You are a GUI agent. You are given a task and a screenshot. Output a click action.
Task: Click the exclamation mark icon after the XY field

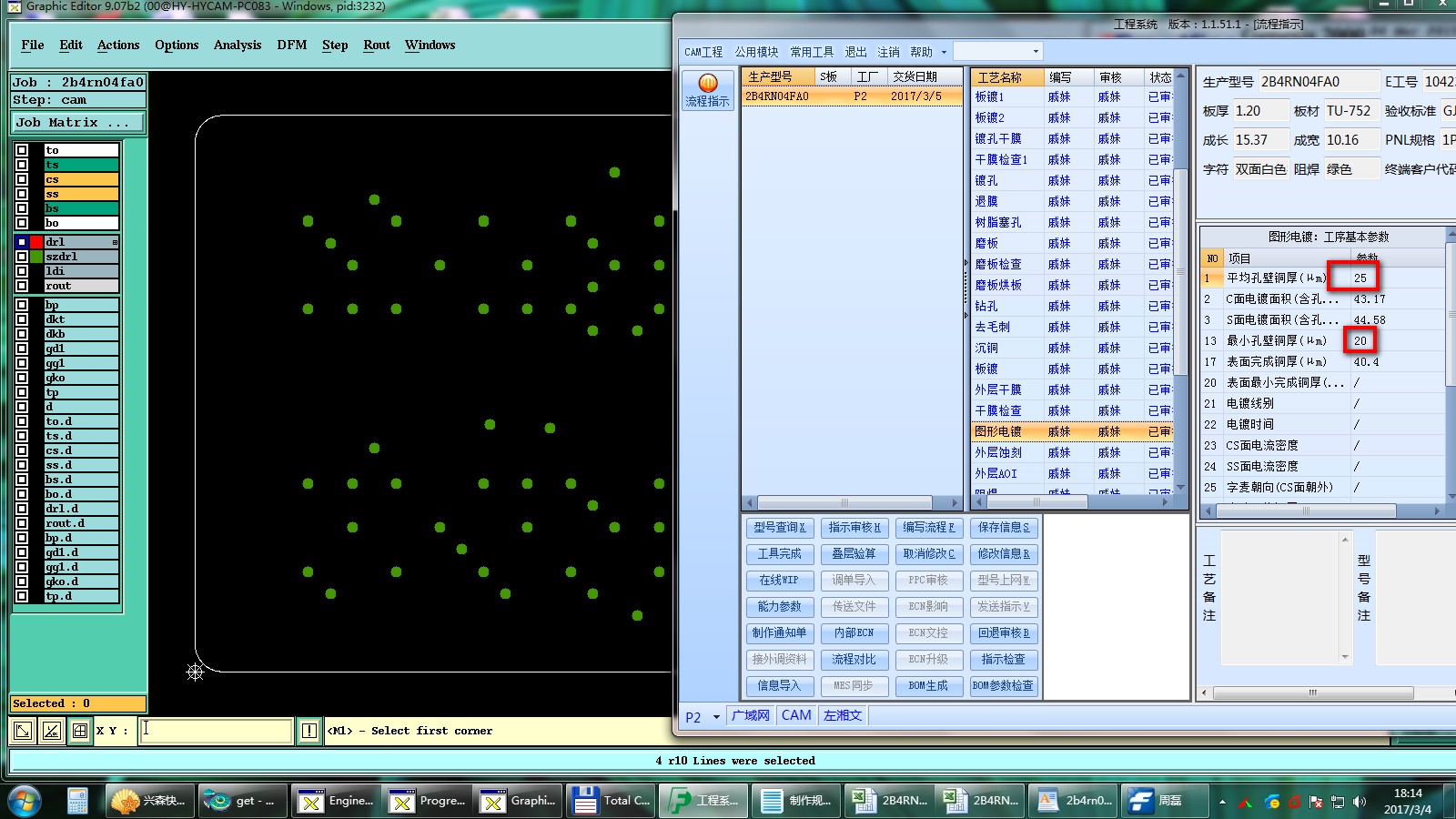pos(309,730)
